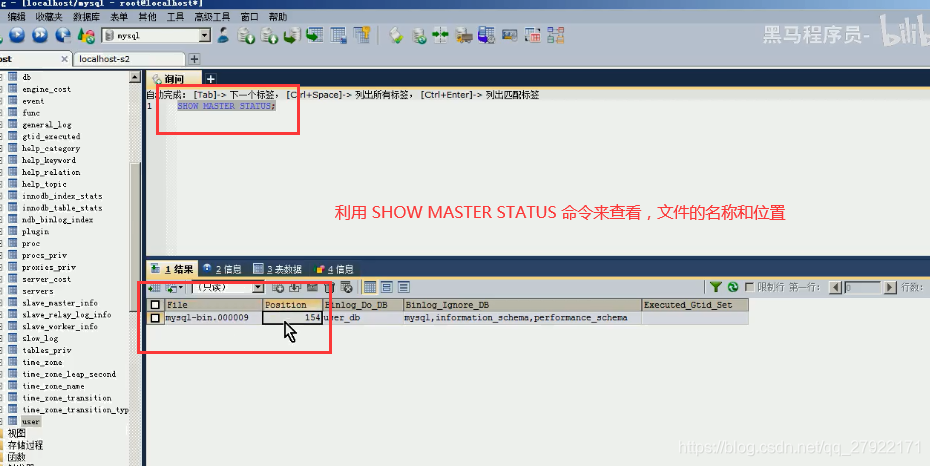
Task: Open the copy-result icon dropdown arrow
Action: [x=181, y=288]
